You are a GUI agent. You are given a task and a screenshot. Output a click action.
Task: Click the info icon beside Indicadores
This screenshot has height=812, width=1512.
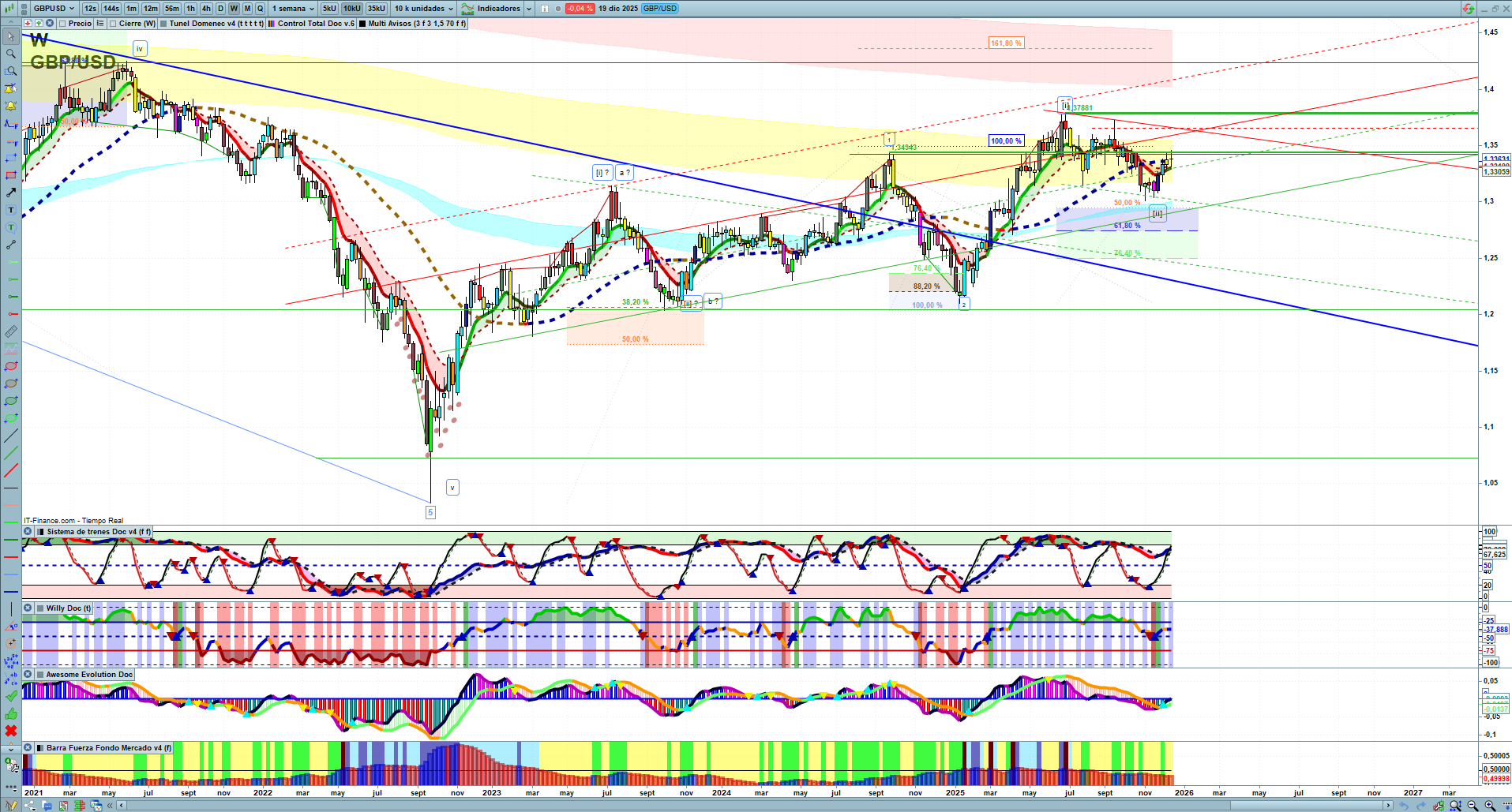click(545, 9)
